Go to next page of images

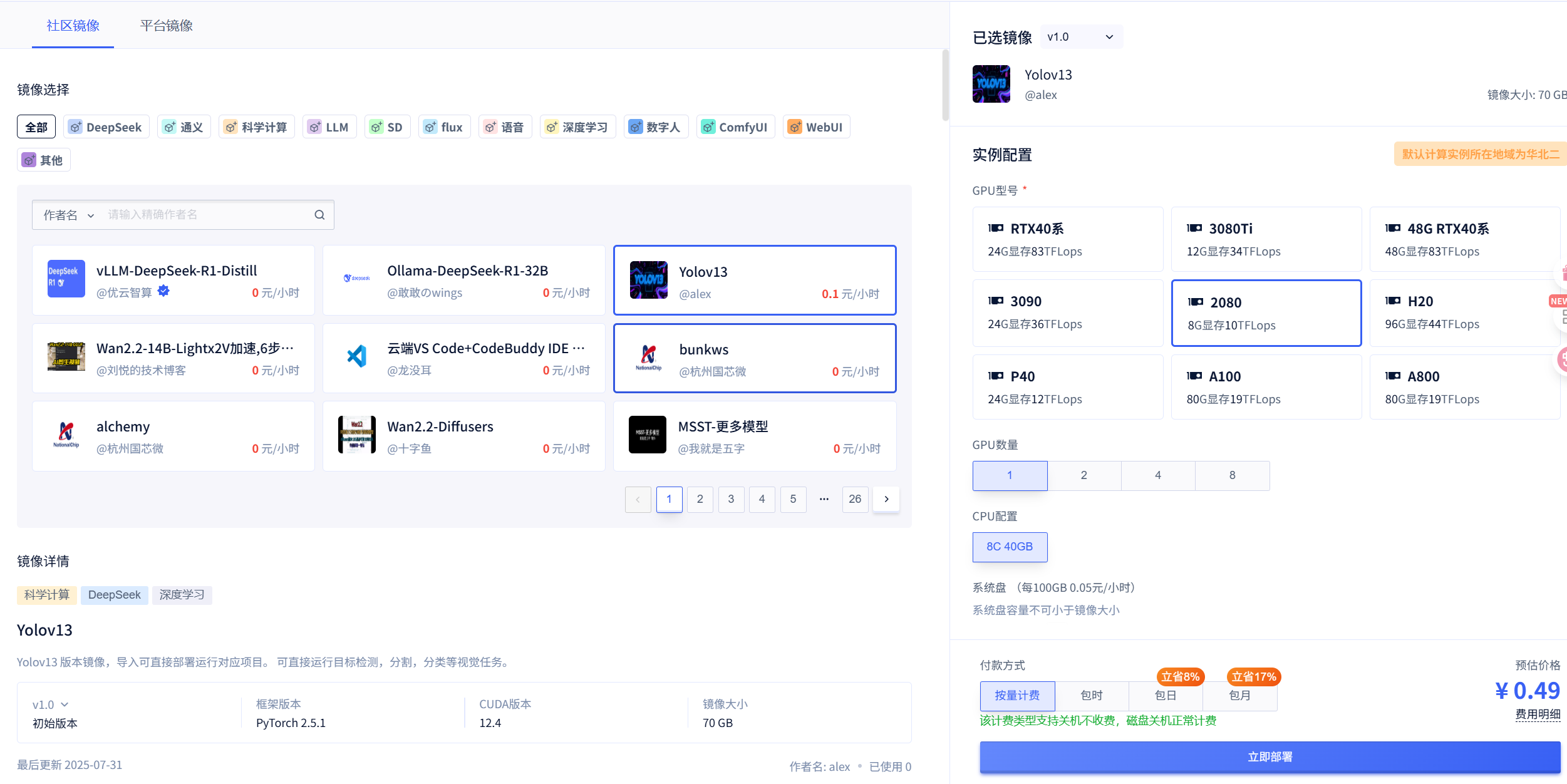pyautogui.click(x=886, y=499)
